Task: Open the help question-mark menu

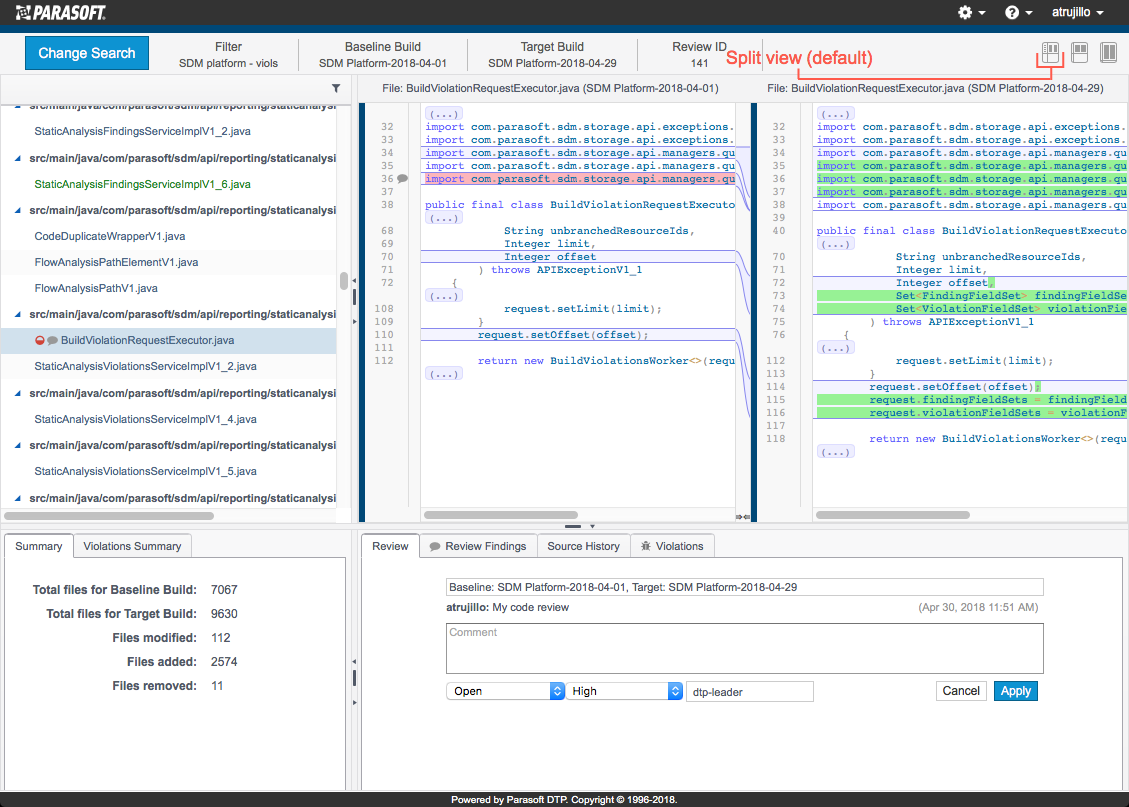Action: (x=1018, y=12)
